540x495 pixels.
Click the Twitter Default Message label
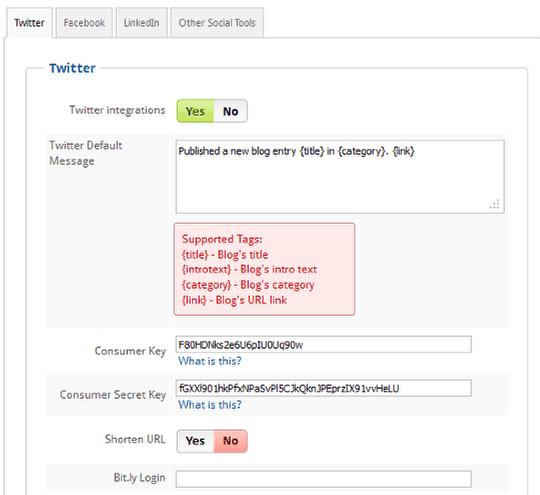pos(85,153)
